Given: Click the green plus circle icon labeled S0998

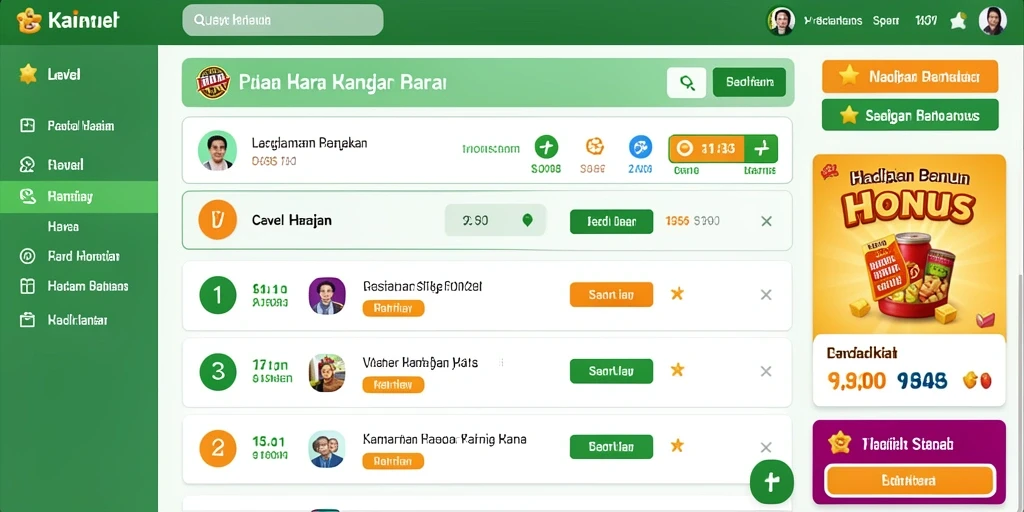Looking at the screenshot, I should point(546,147).
